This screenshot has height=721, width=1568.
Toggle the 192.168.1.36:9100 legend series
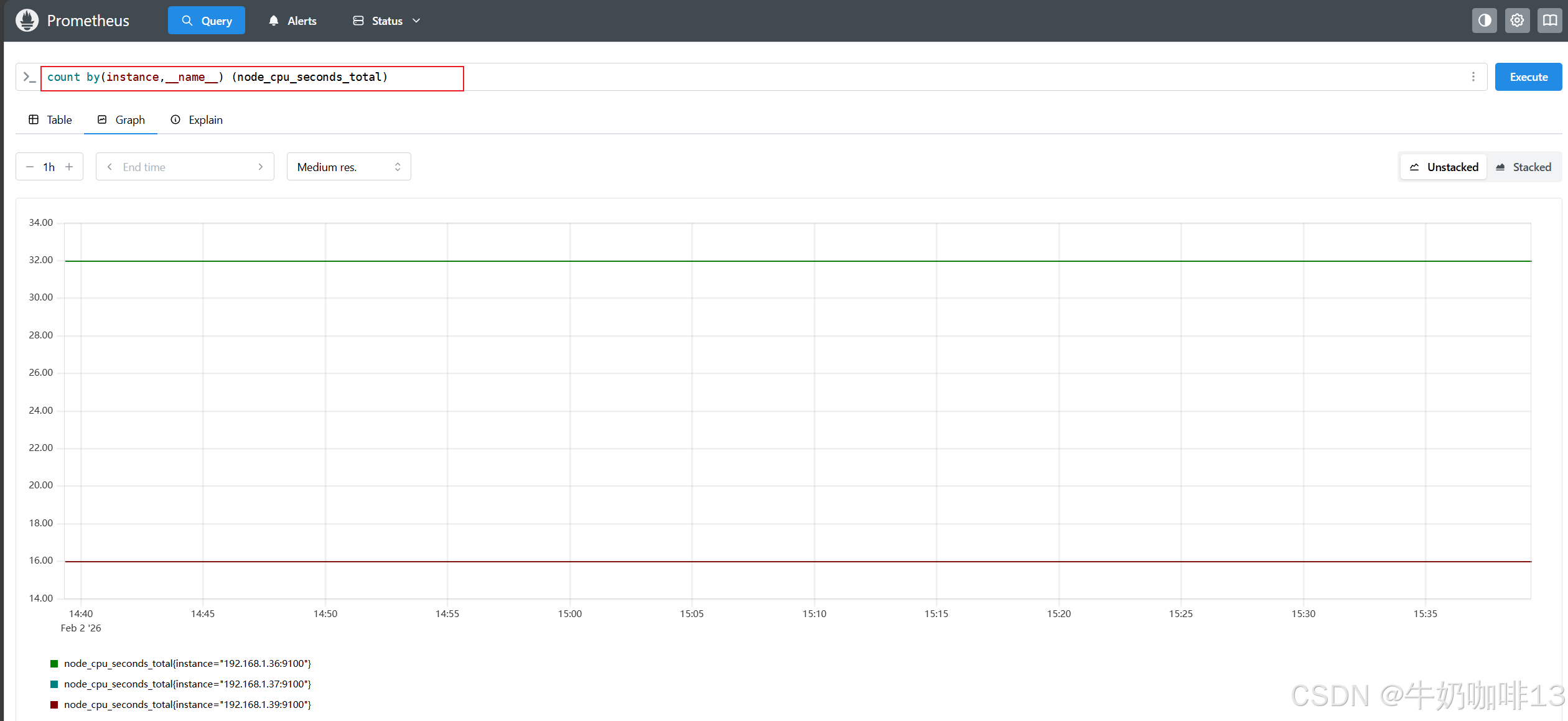tap(187, 664)
